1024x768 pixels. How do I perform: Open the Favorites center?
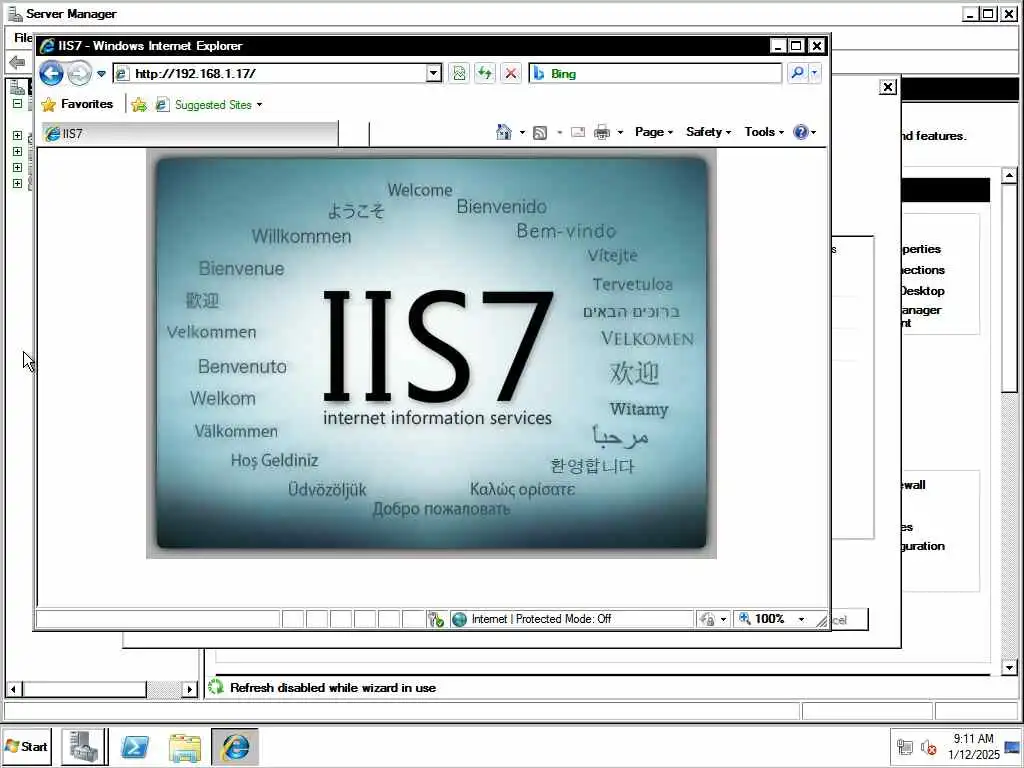click(x=77, y=104)
